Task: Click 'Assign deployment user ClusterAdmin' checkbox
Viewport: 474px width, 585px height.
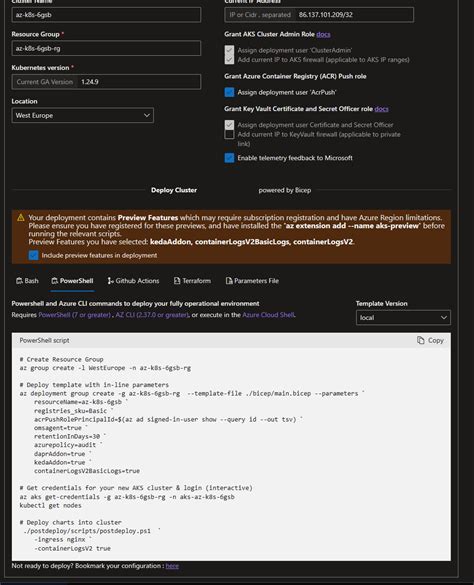Action: click(x=230, y=50)
